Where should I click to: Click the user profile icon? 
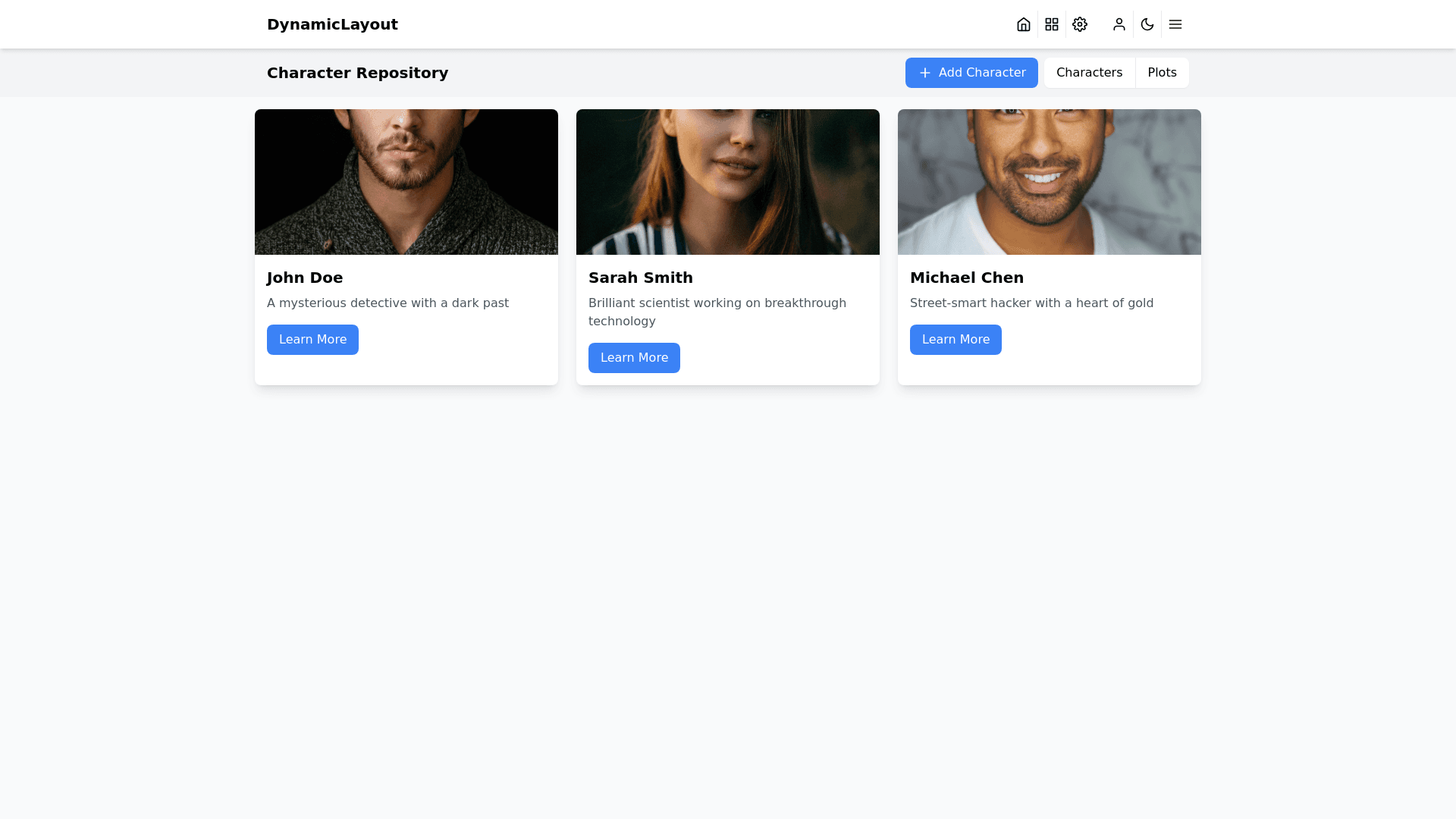[1119, 24]
